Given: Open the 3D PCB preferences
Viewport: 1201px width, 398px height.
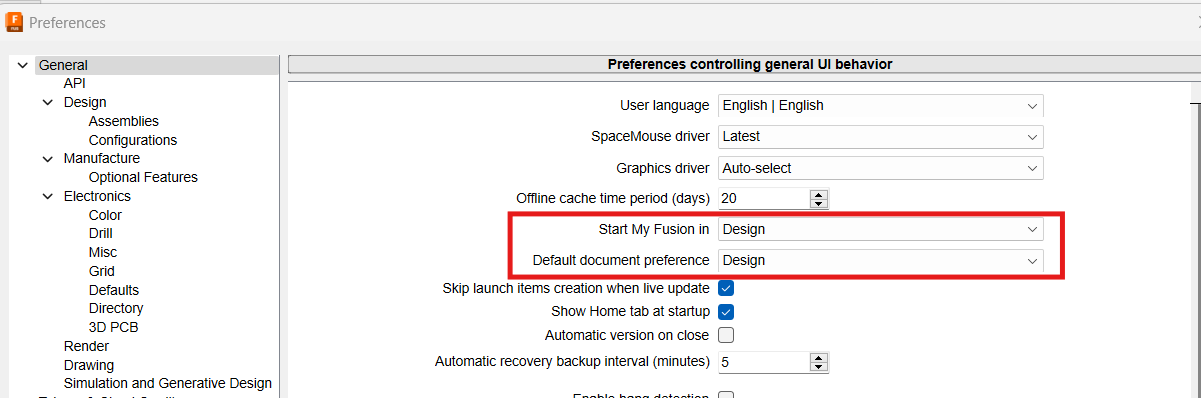Looking at the screenshot, I should (113, 327).
